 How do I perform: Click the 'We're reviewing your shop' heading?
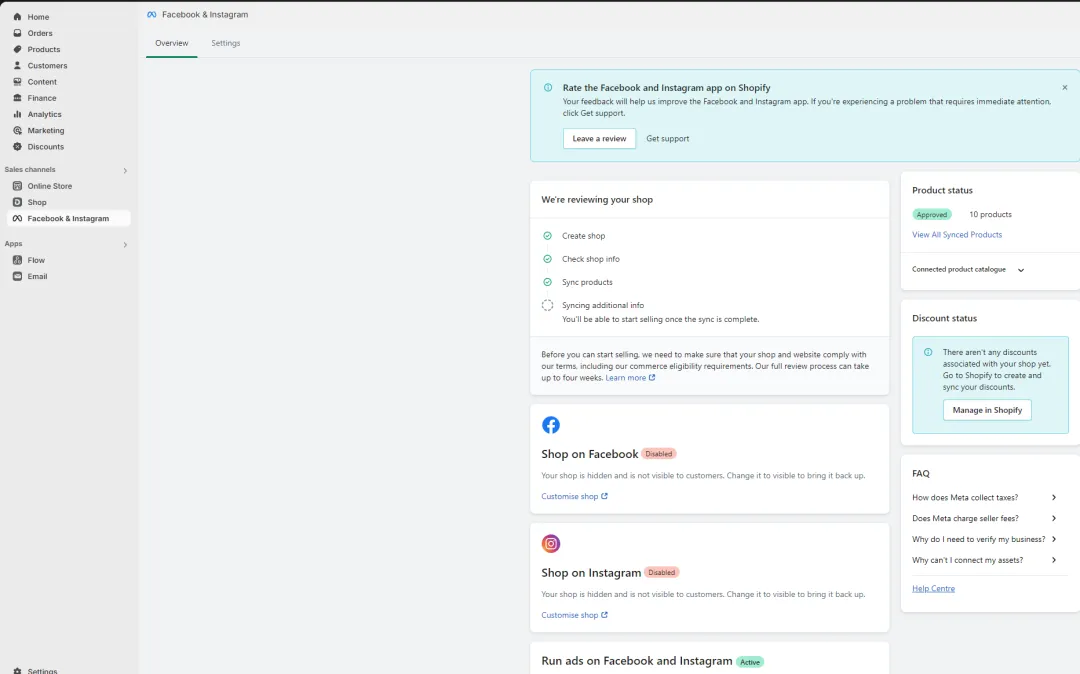[x=597, y=200]
